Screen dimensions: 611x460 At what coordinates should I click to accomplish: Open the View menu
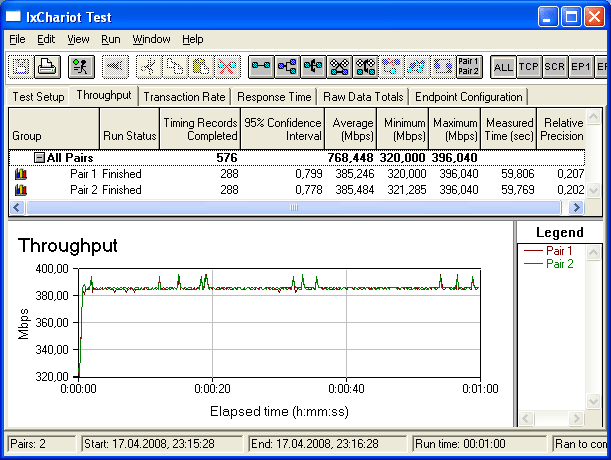(78, 39)
